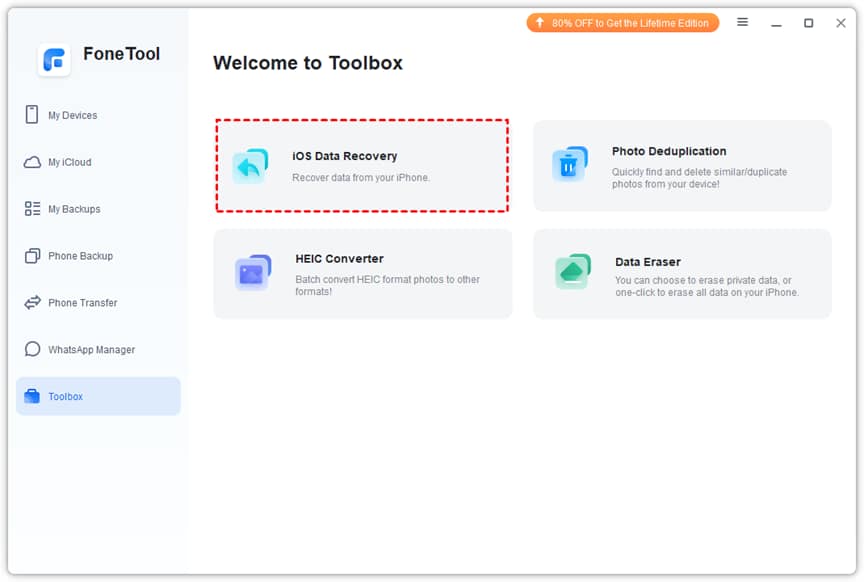Viewport: 864px width, 582px height.
Task: Click the iOS Data Recovery arrow icon
Action: click(250, 166)
